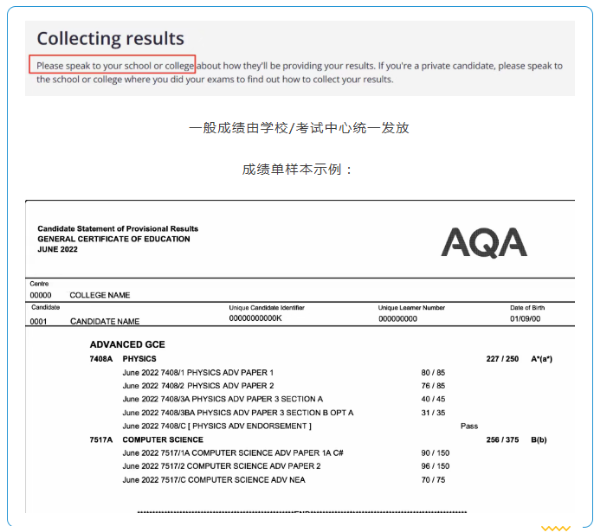Click the sentence starting 'the school or college where'
The image size is (600, 532).
(215, 79)
